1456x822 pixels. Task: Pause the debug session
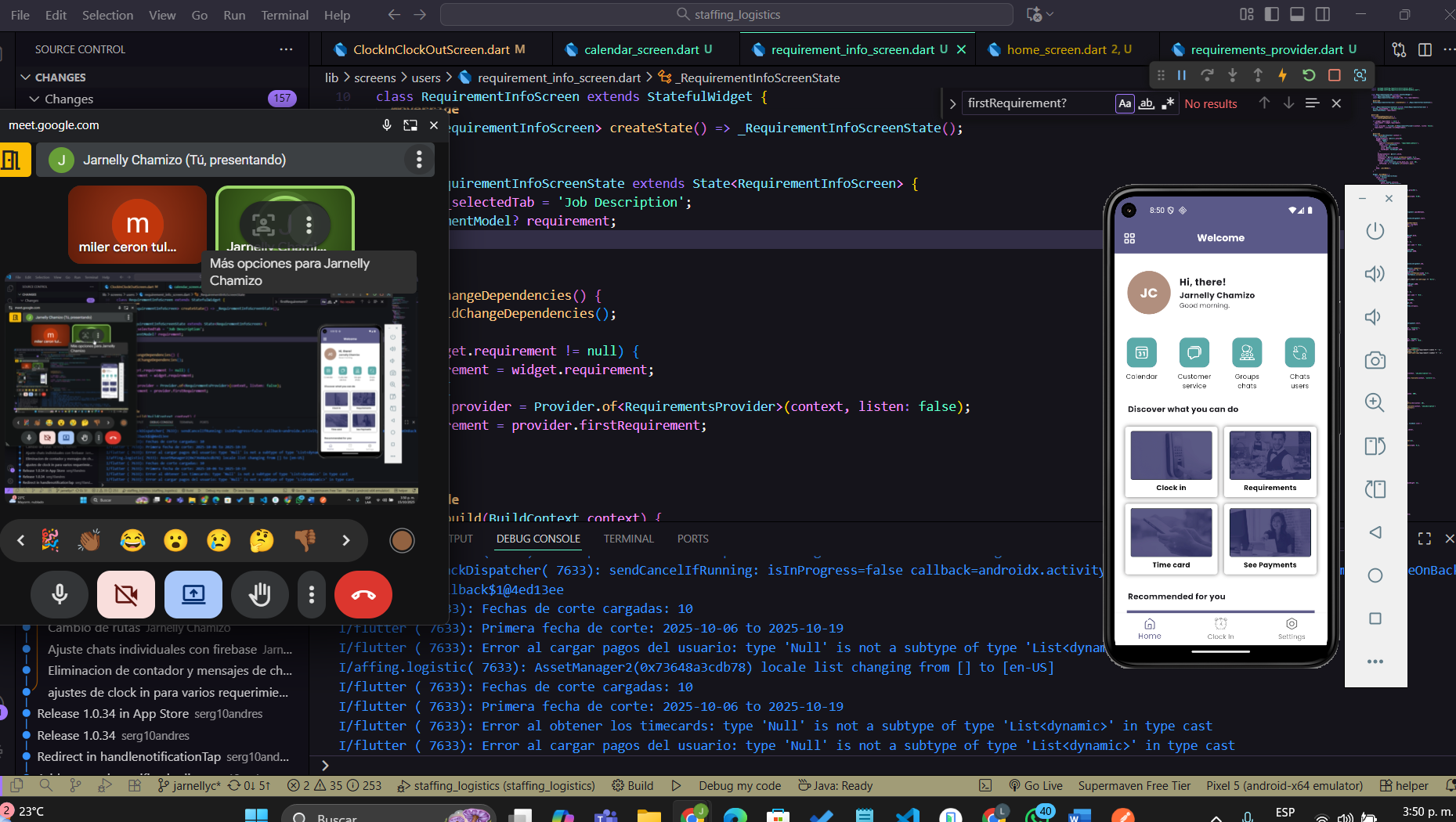click(1182, 75)
